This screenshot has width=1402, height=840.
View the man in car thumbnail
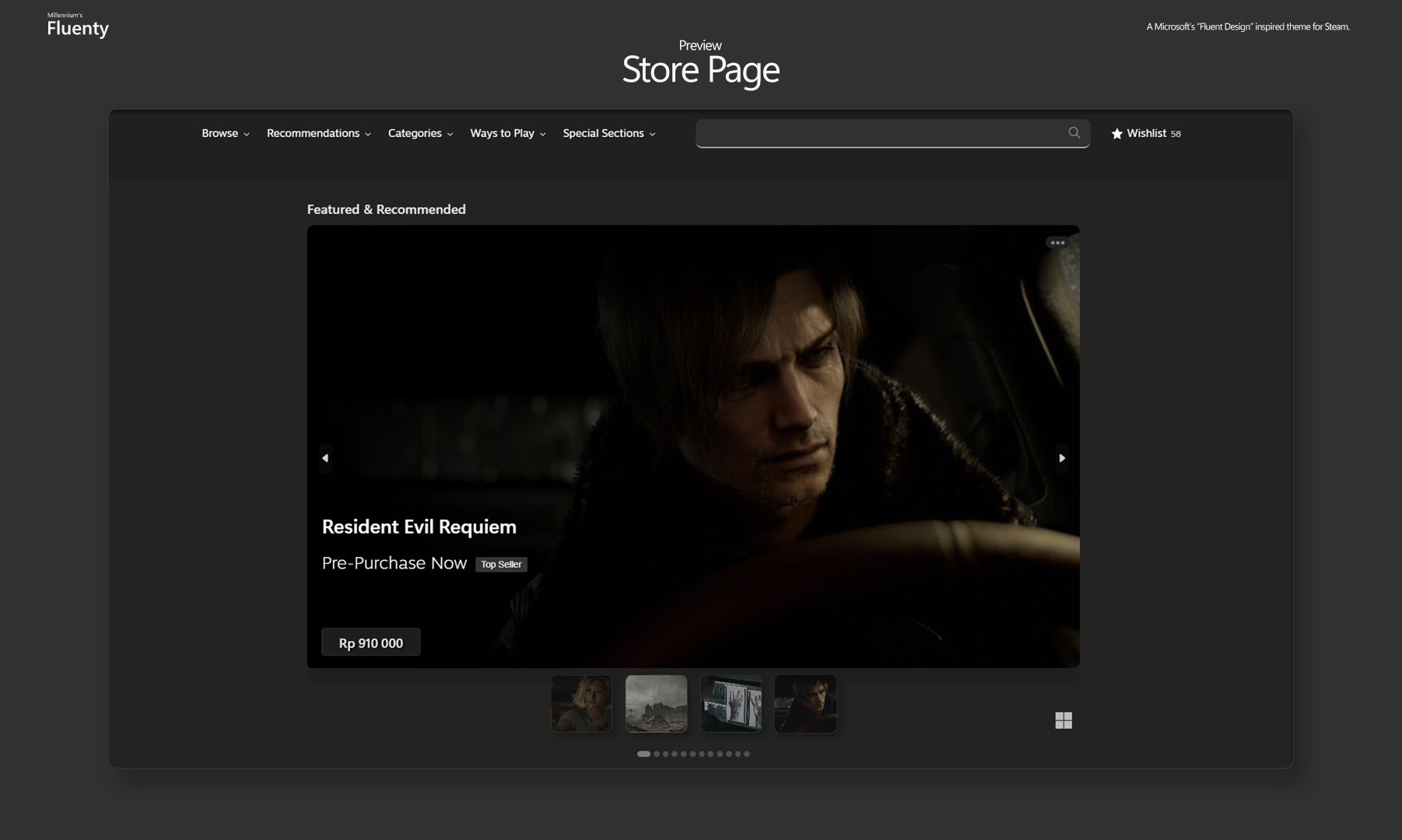click(x=806, y=704)
